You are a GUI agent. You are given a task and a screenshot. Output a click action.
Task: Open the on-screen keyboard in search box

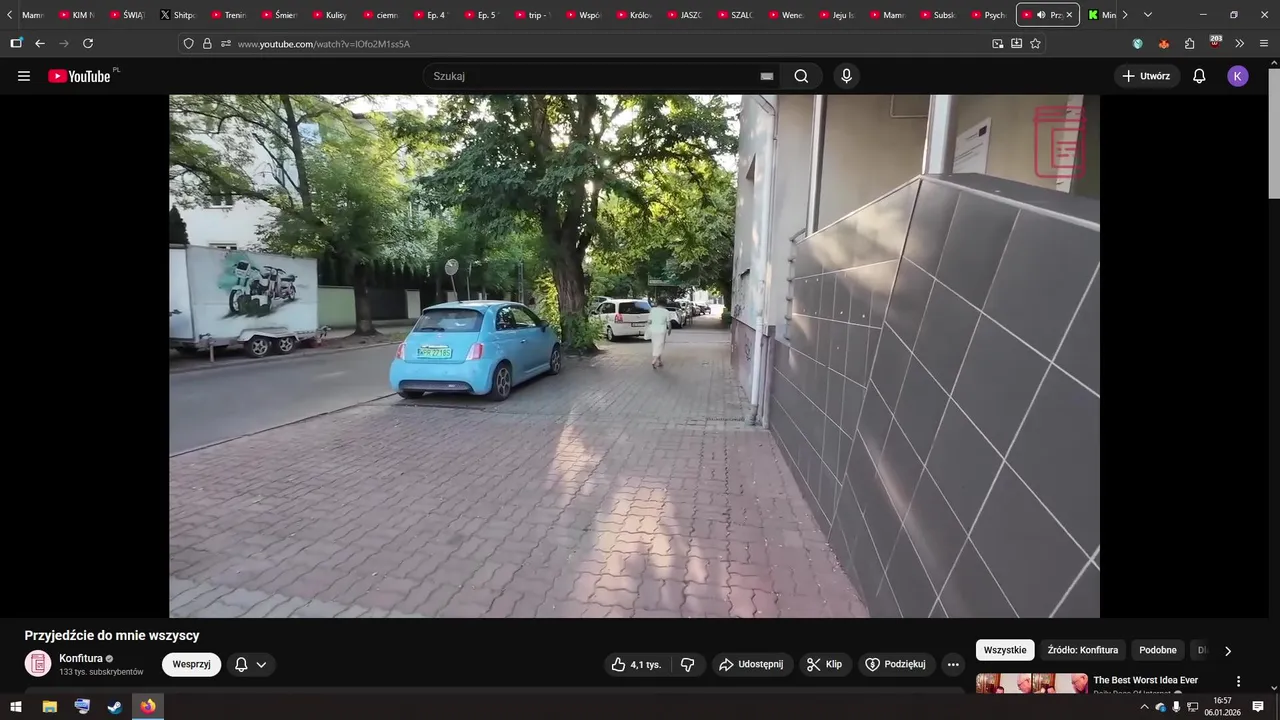click(767, 76)
